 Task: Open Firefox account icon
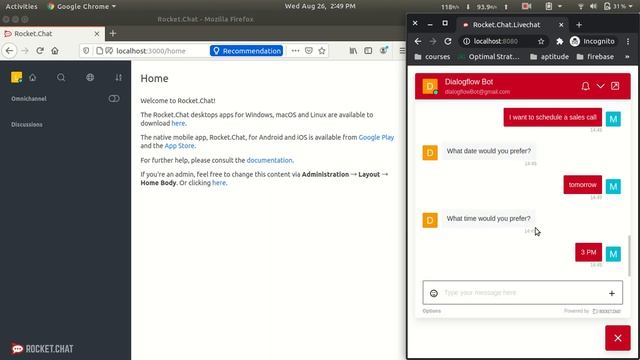pyautogui.click(x=384, y=51)
